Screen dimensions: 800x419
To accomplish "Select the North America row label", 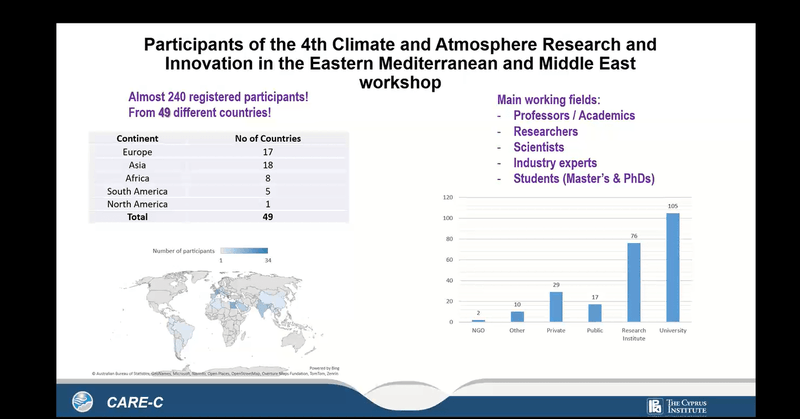I will [137, 204].
